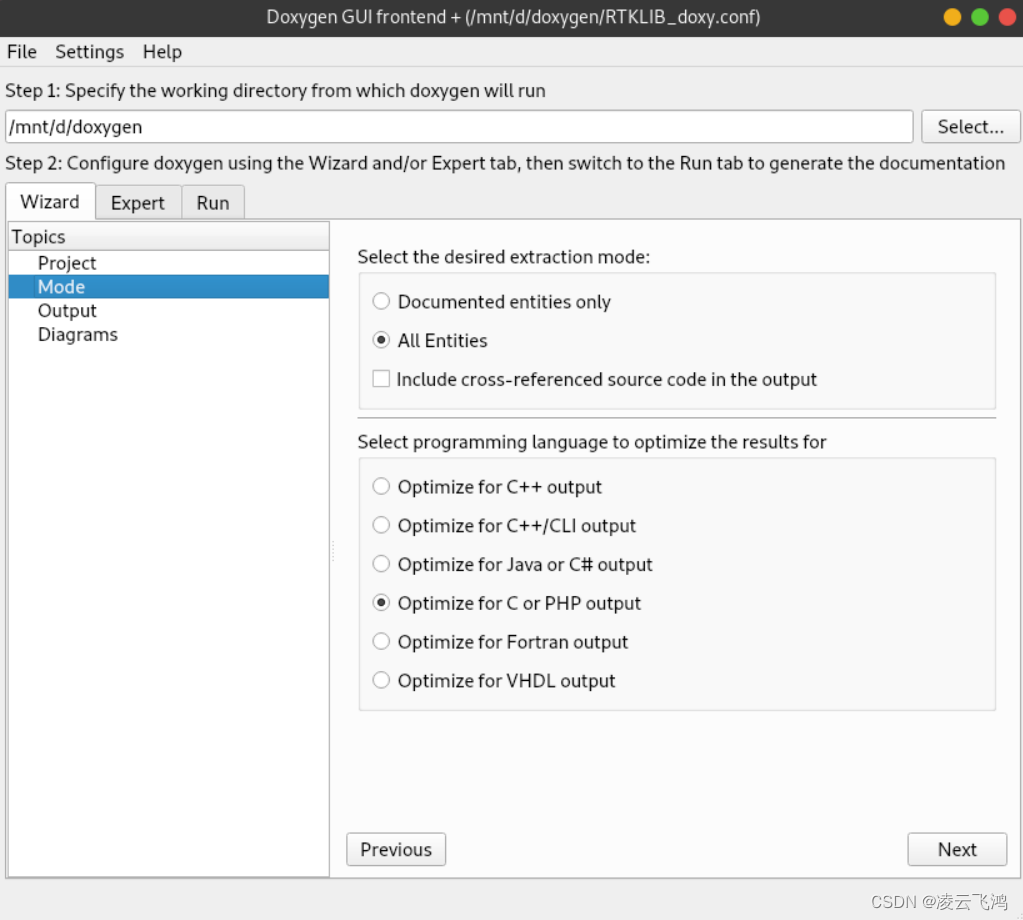The image size is (1023, 920).
Task: Click the yellow minimize window button
Action: [952, 17]
